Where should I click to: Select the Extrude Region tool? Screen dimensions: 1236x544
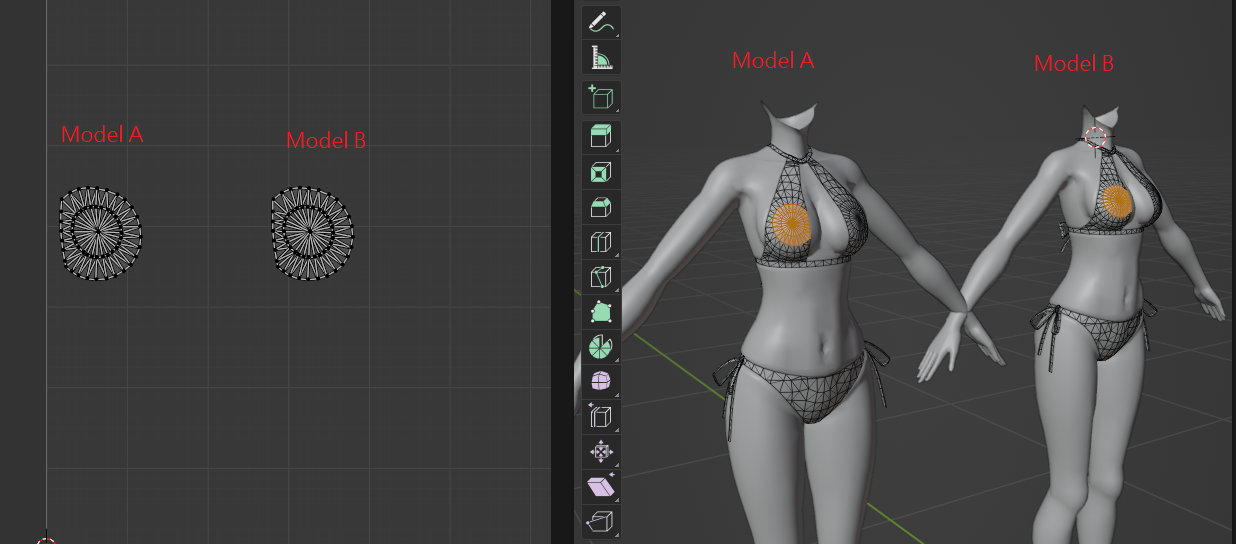pos(601,137)
